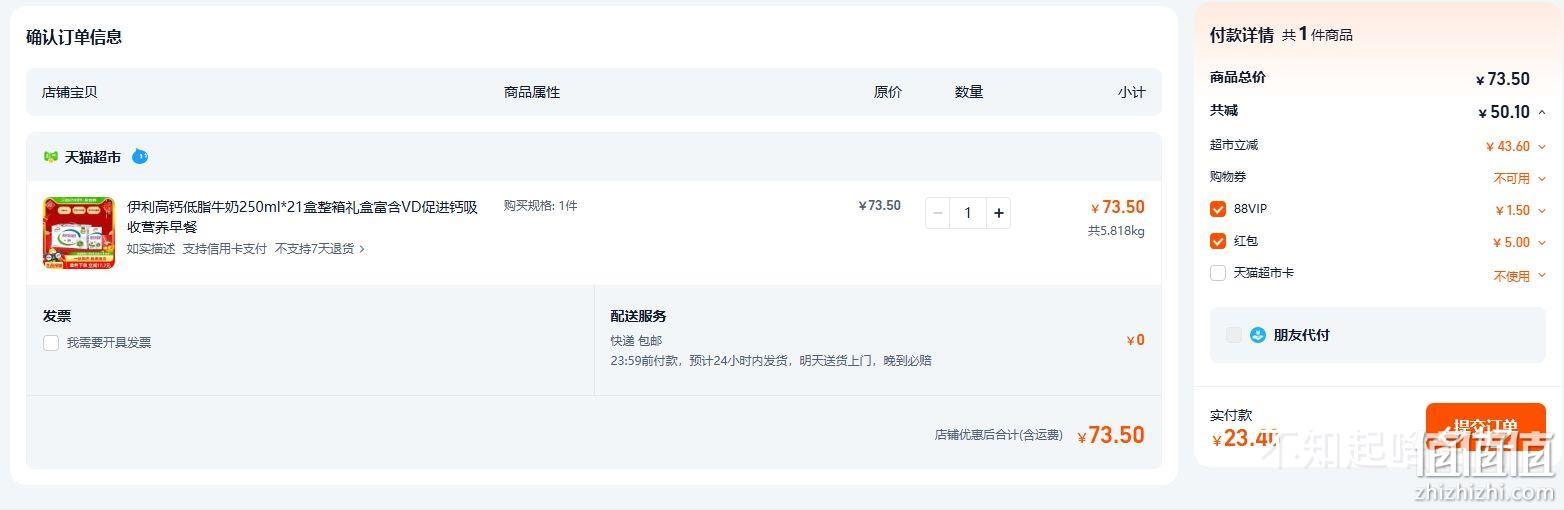Check the 我需要开具发票 invoice checkbox
Screen dimensions: 1564x510
51,343
